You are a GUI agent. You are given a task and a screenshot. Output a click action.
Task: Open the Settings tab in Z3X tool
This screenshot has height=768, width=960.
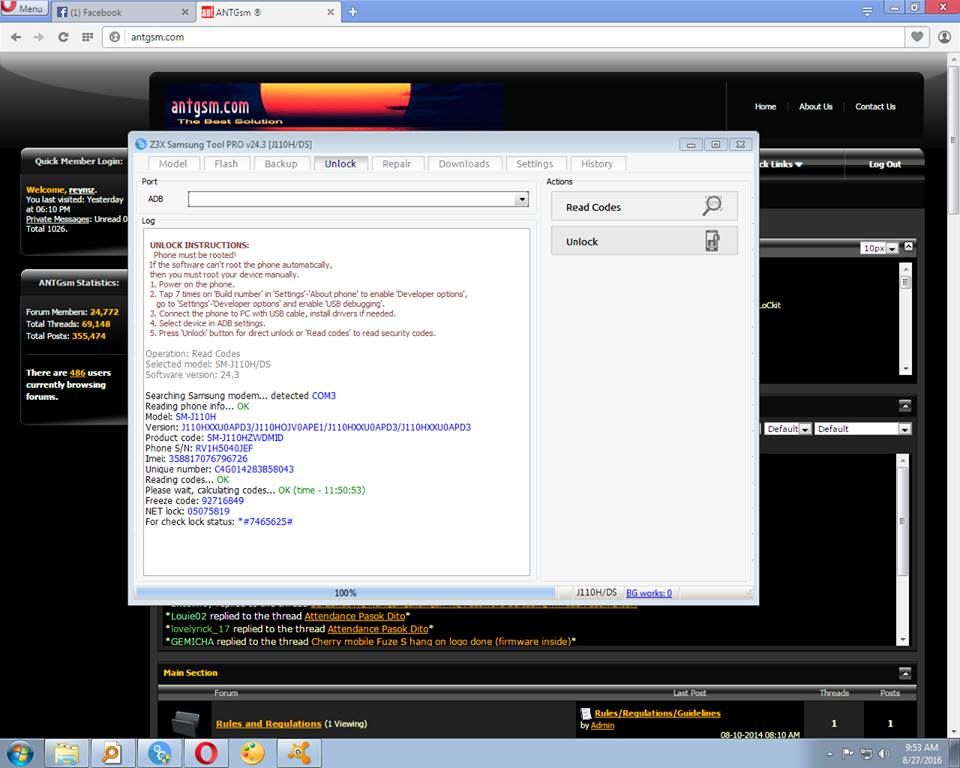535,164
